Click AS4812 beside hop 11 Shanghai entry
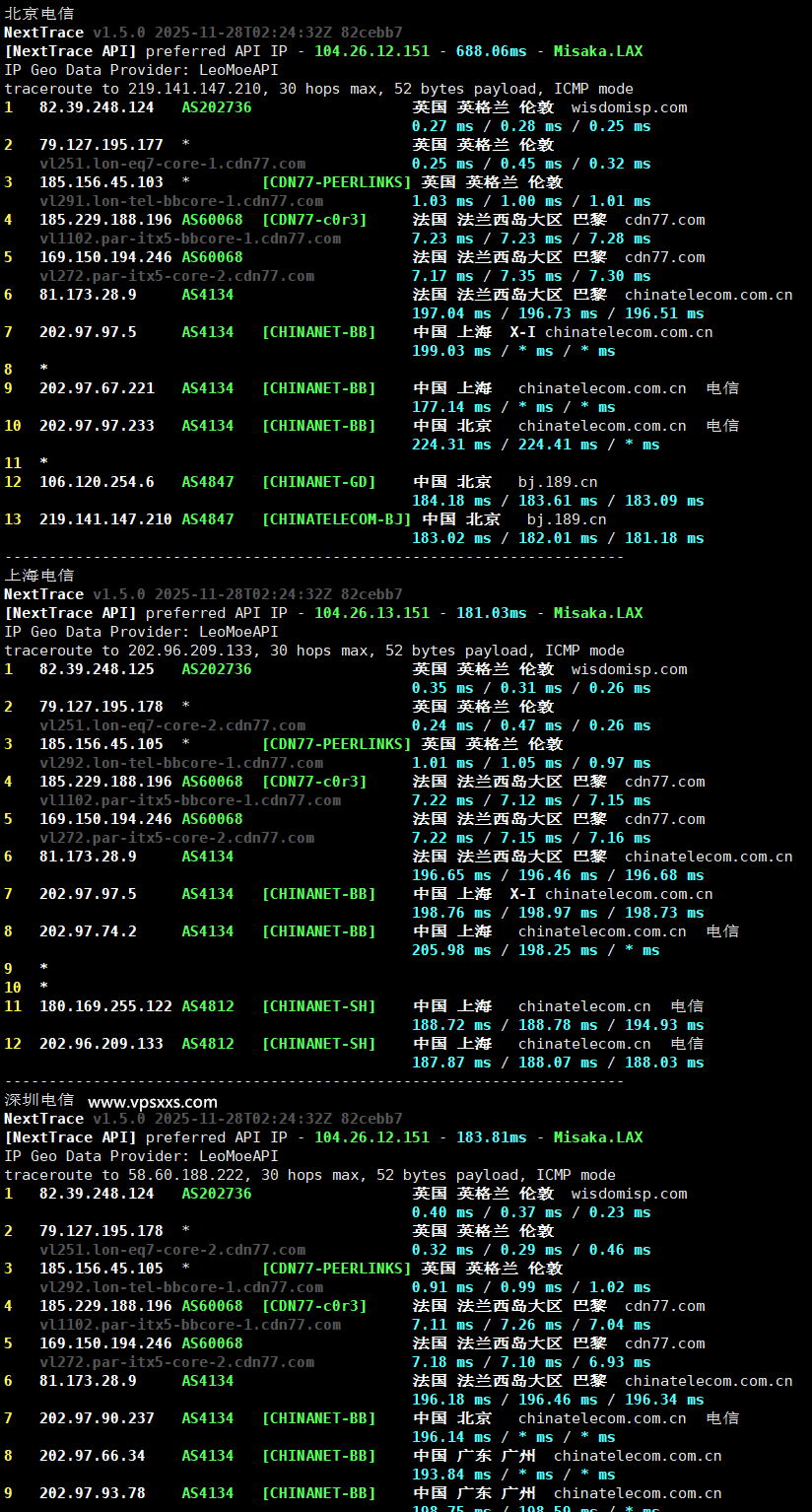The width and height of the screenshot is (812, 1512). (x=208, y=1005)
